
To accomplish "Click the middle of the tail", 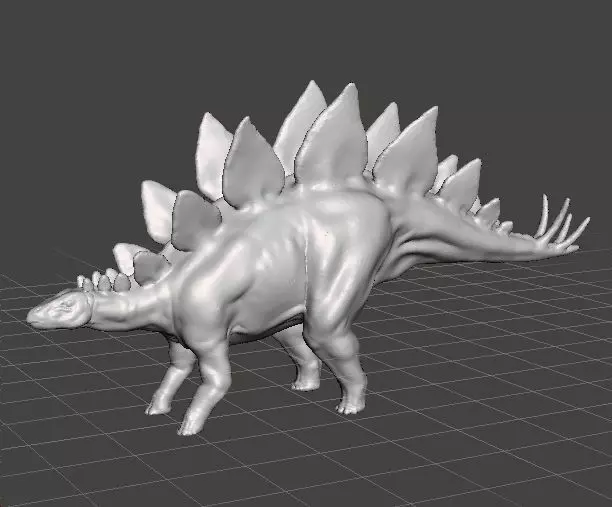I will point(468,240).
